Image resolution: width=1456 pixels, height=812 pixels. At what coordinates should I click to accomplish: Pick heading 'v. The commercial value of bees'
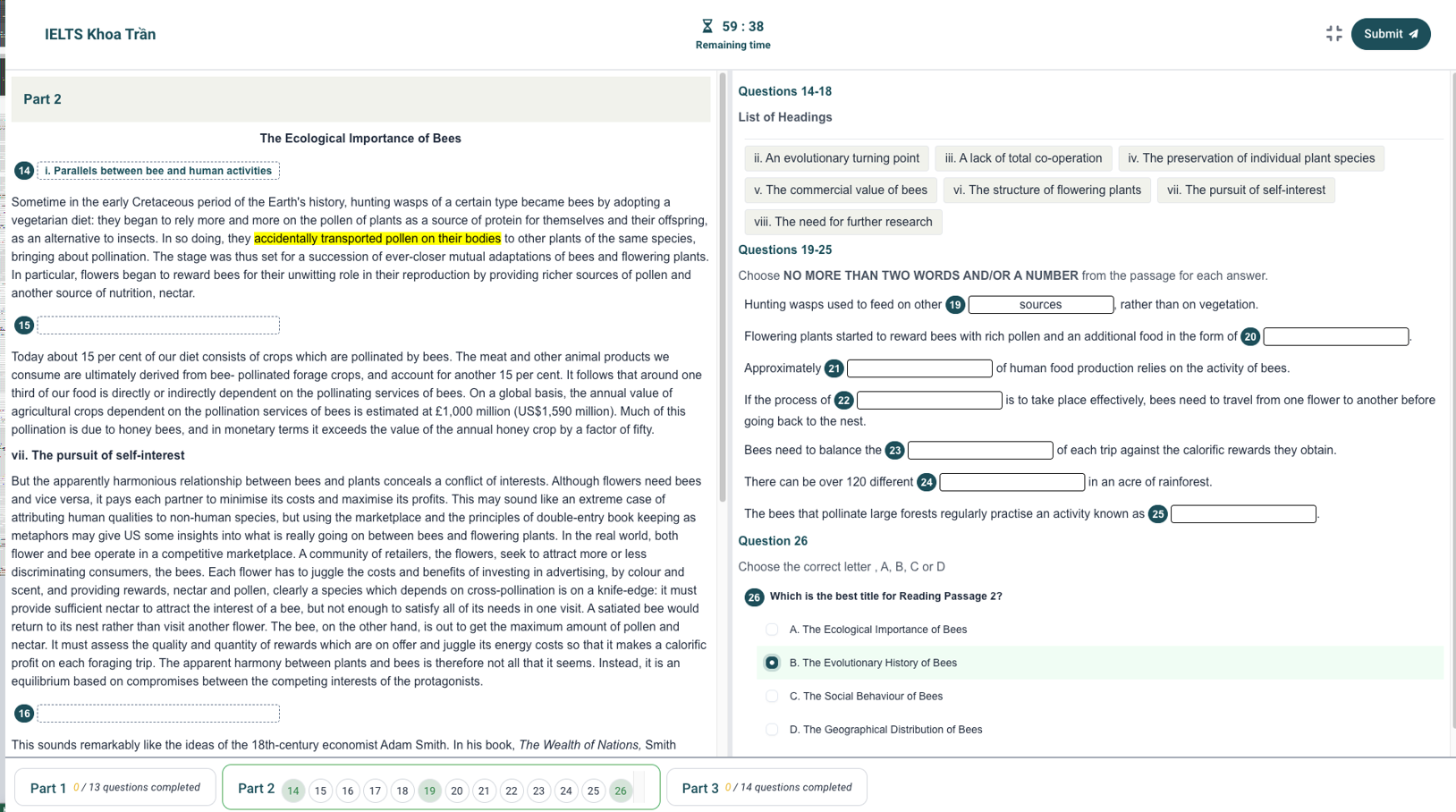coord(840,190)
